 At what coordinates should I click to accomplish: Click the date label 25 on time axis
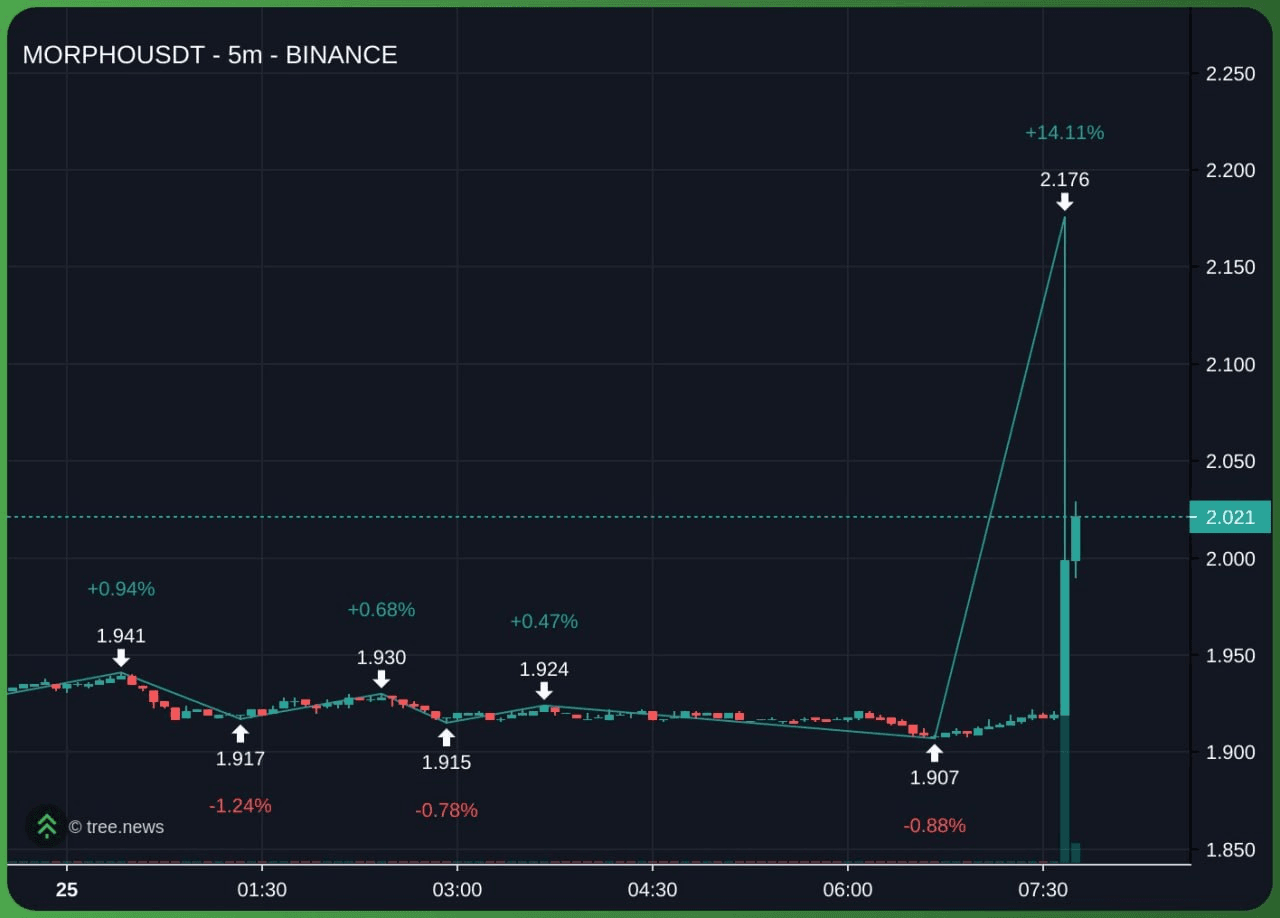pyautogui.click(x=67, y=890)
